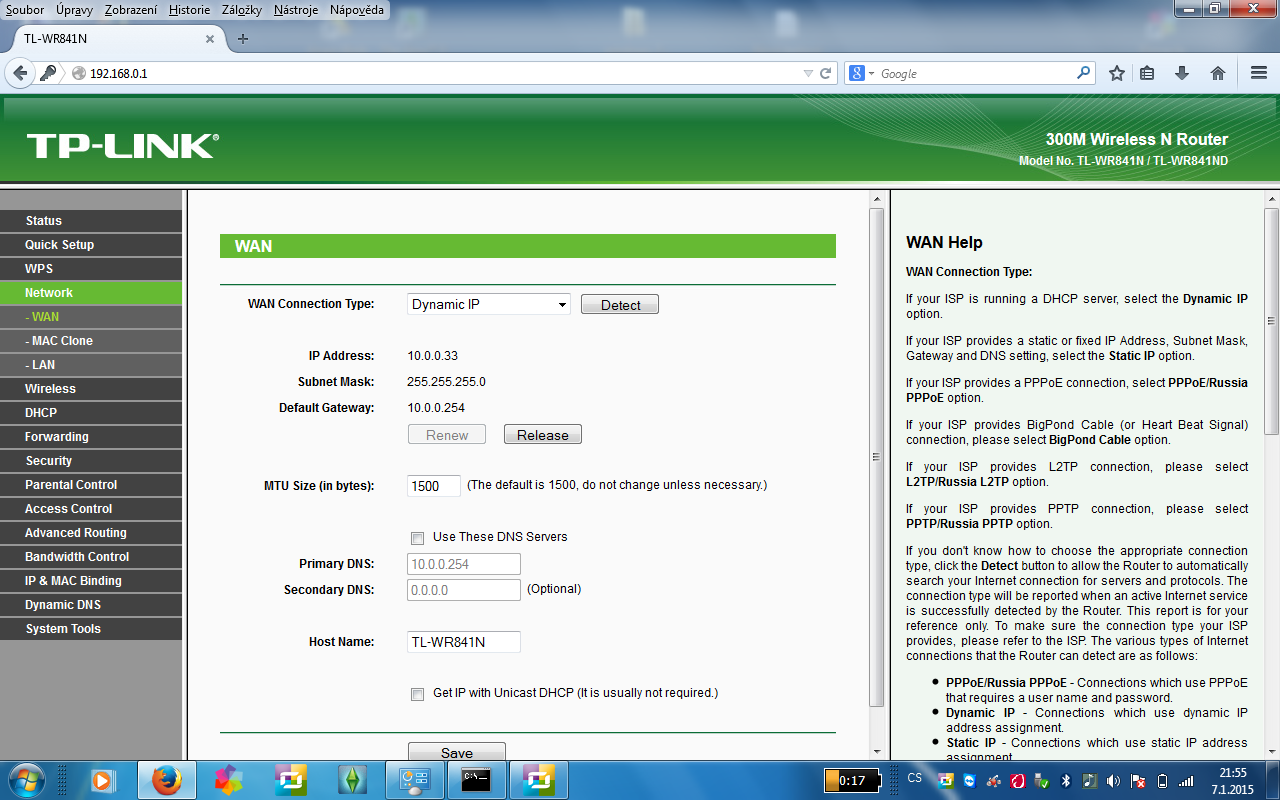Open Parental Control settings
Screen dimensions: 1280x800
91,485
